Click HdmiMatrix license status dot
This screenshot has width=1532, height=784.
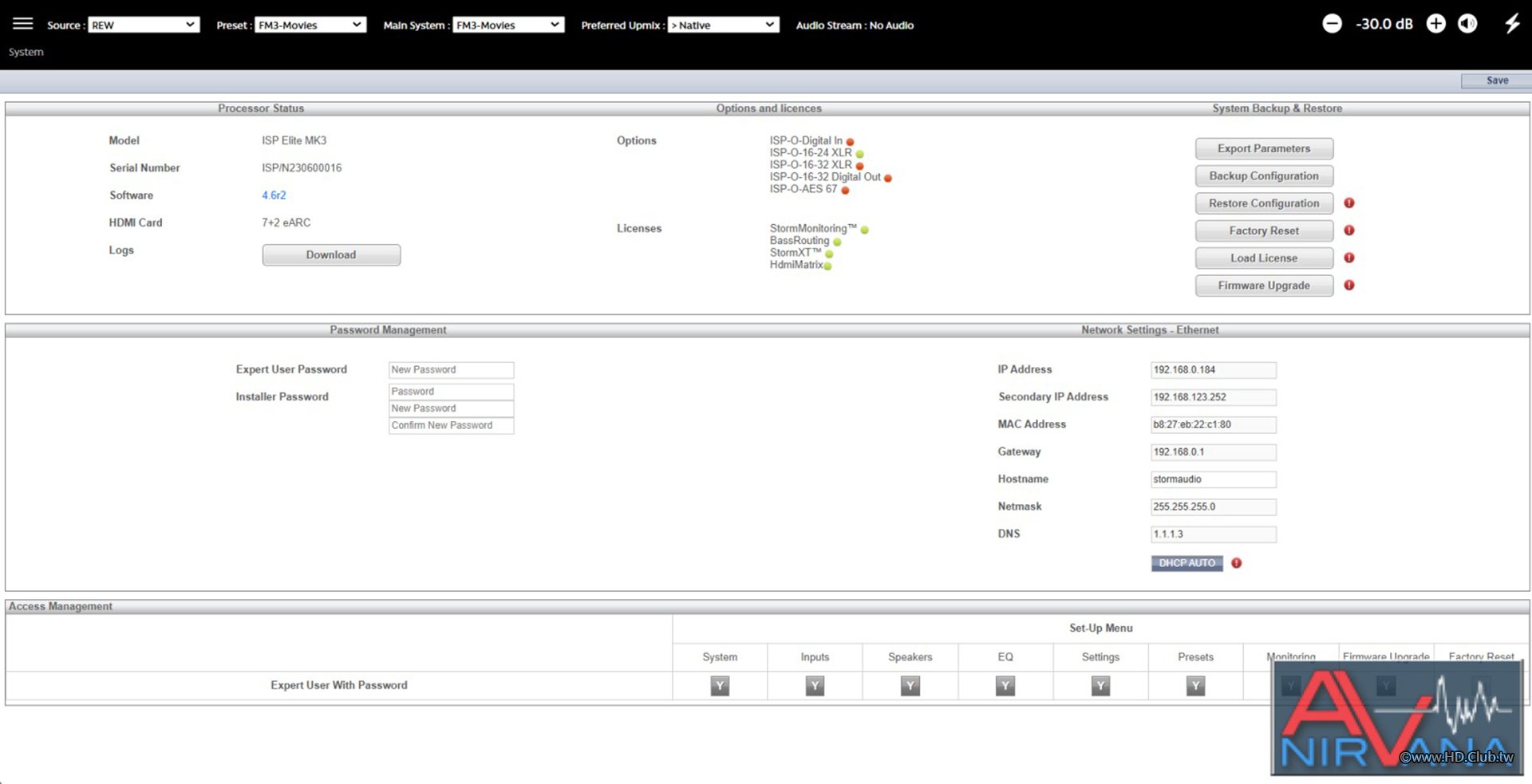(x=827, y=266)
